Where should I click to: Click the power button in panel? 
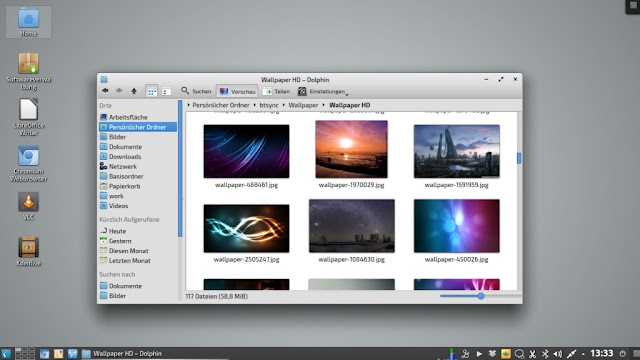622,353
